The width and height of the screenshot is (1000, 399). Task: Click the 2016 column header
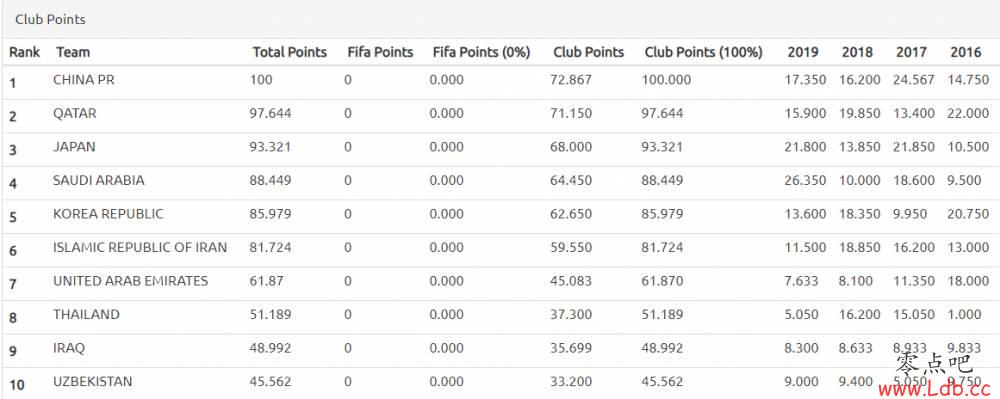click(966, 52)
